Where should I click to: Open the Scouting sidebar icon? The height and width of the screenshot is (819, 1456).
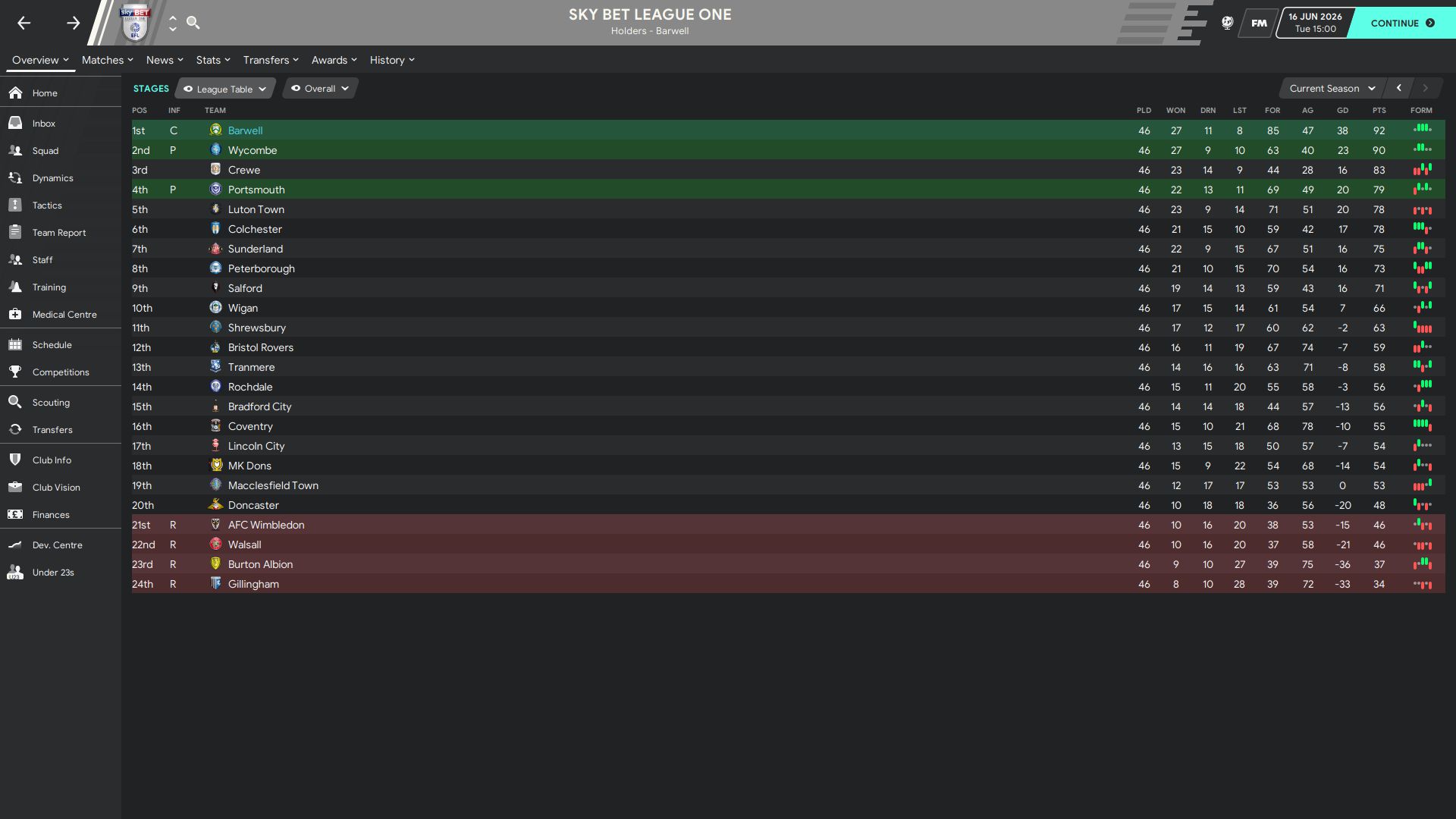click(15, 402)
